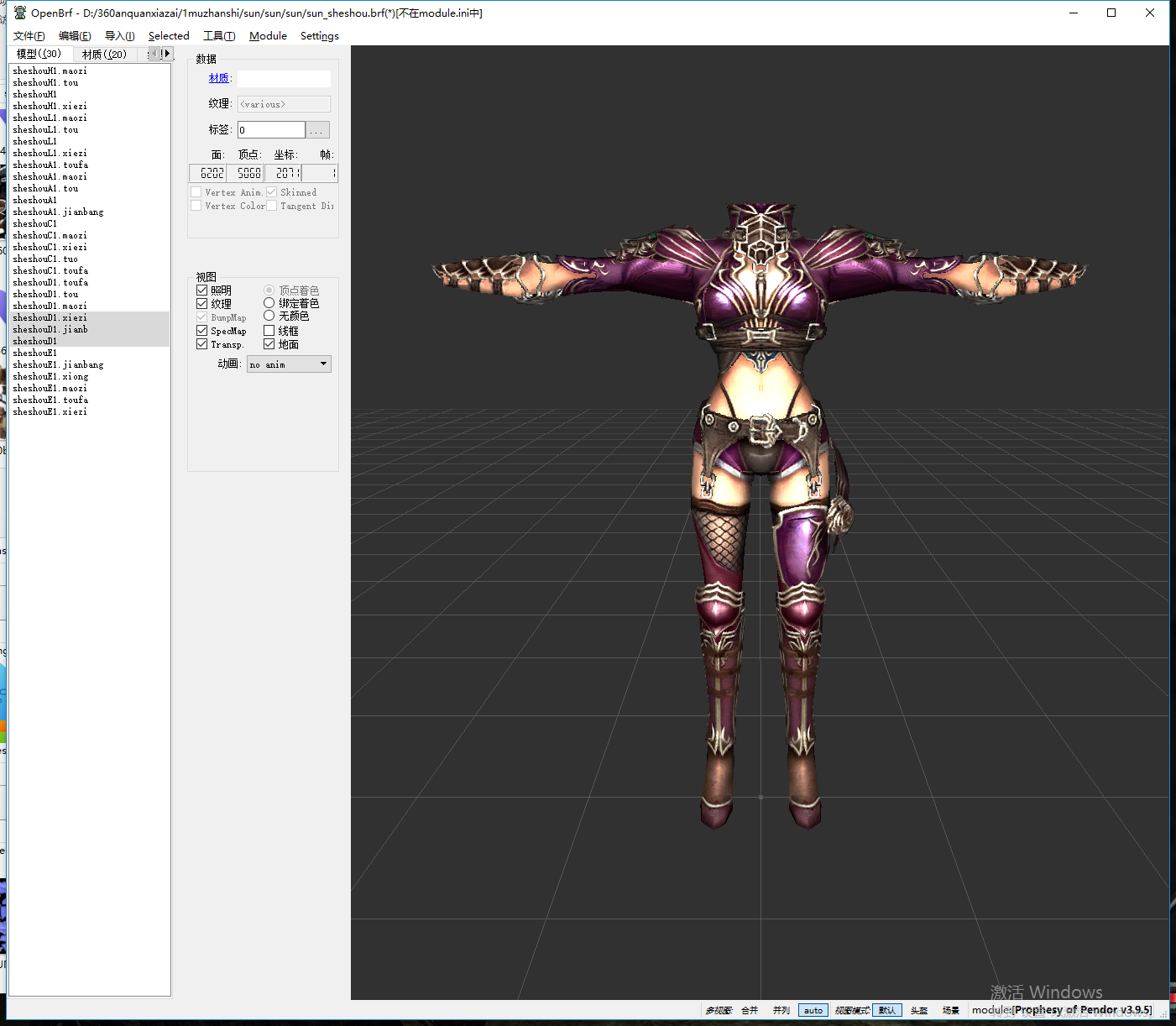The image size is (1176, 1026).
Task: Select sheshouC1.xiezi in the mesh list
Action: click(x=89, y=248)
